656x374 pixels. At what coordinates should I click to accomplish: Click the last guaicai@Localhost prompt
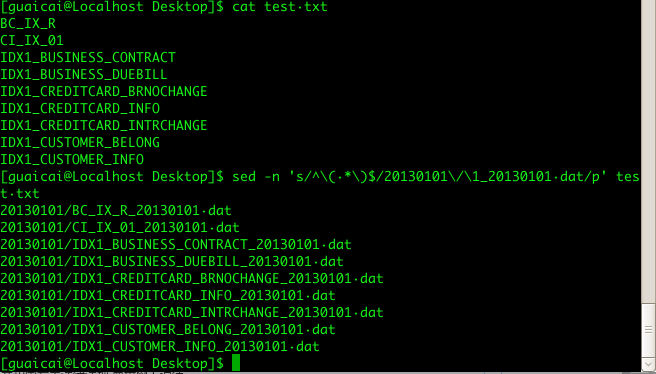112,364
